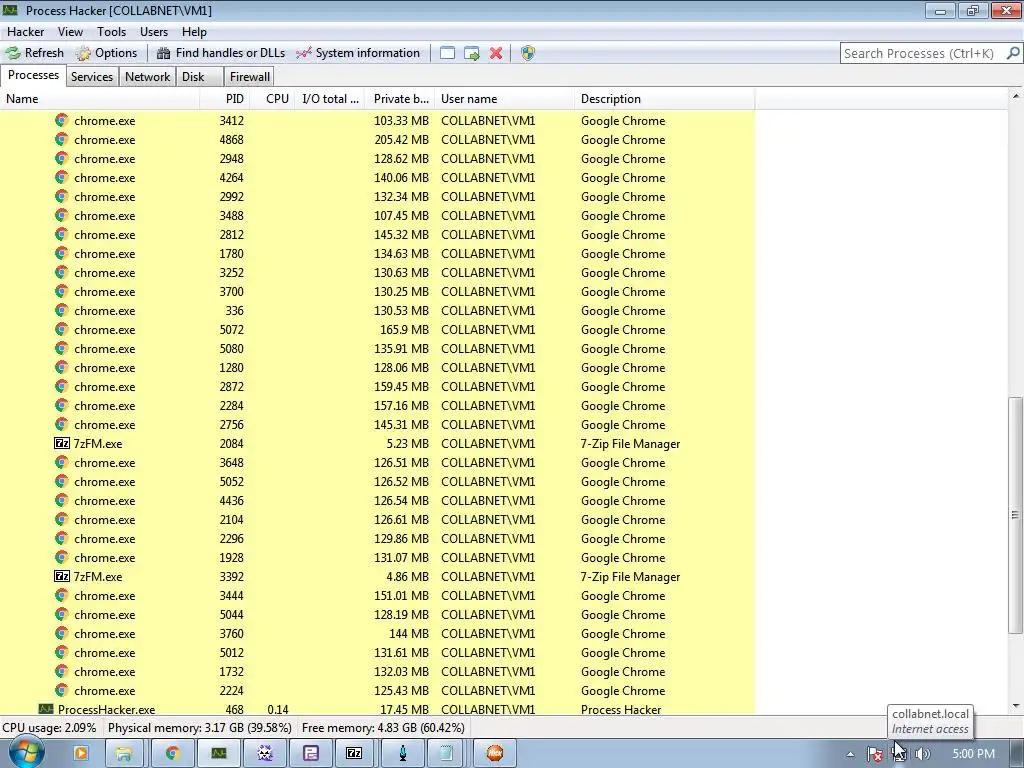Show hidden tray icons arrow
The width and height of the screenshot is (1024, 768).
tap(850, 754)
